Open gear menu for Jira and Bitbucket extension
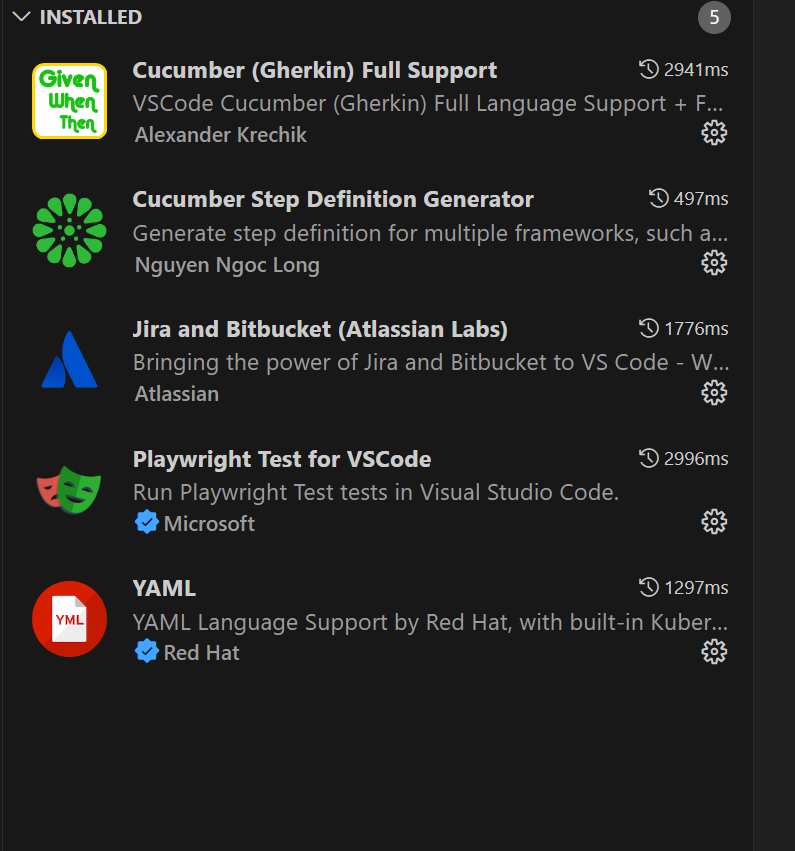The height and width of the screenshot is (851, 795). (x=714, y=392)
